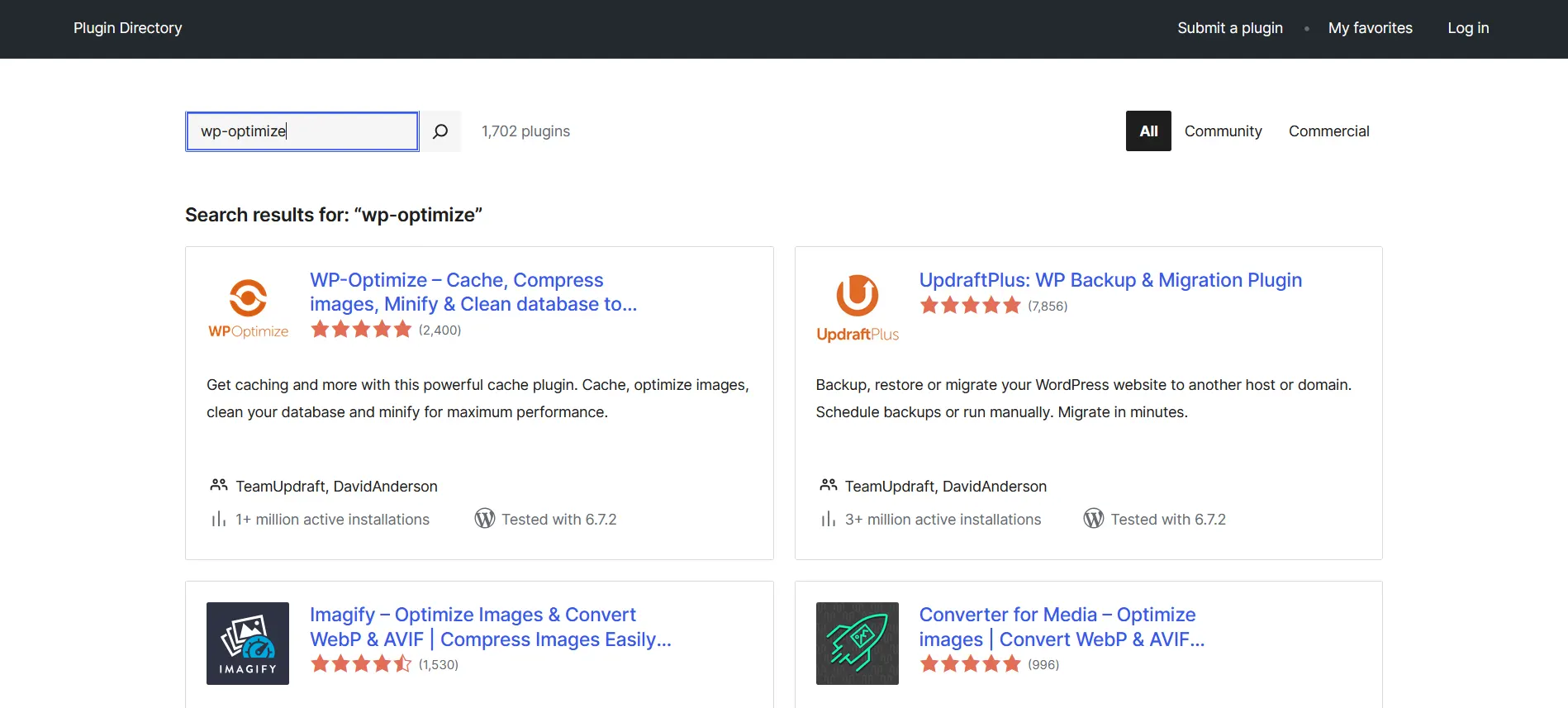Screen dimensions: 1568x708
Task: Click contributors icon on UpdraftPlus card
Action: (x=829, y=486)
